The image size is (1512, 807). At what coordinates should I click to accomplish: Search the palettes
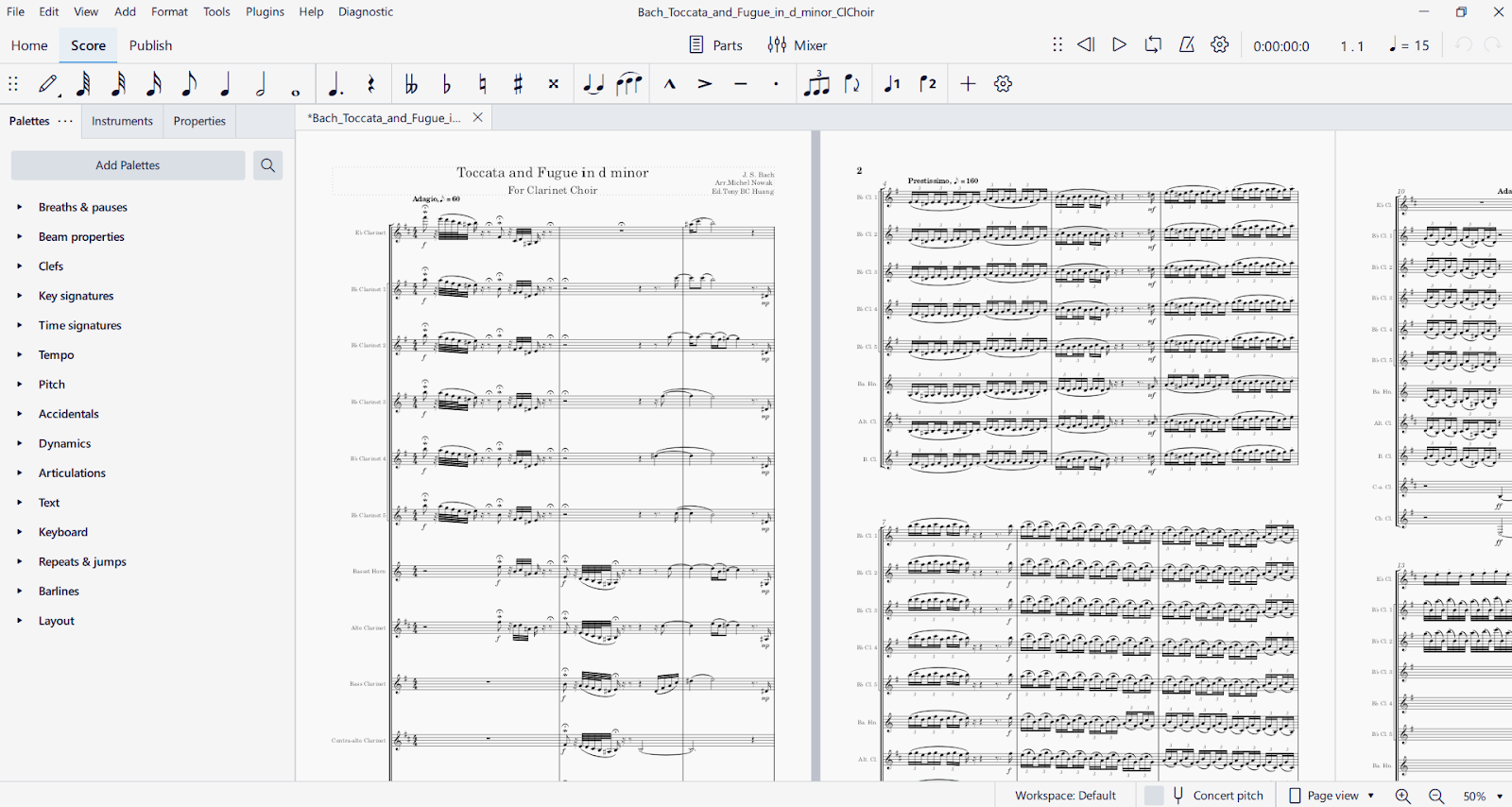tap(267, 165)
